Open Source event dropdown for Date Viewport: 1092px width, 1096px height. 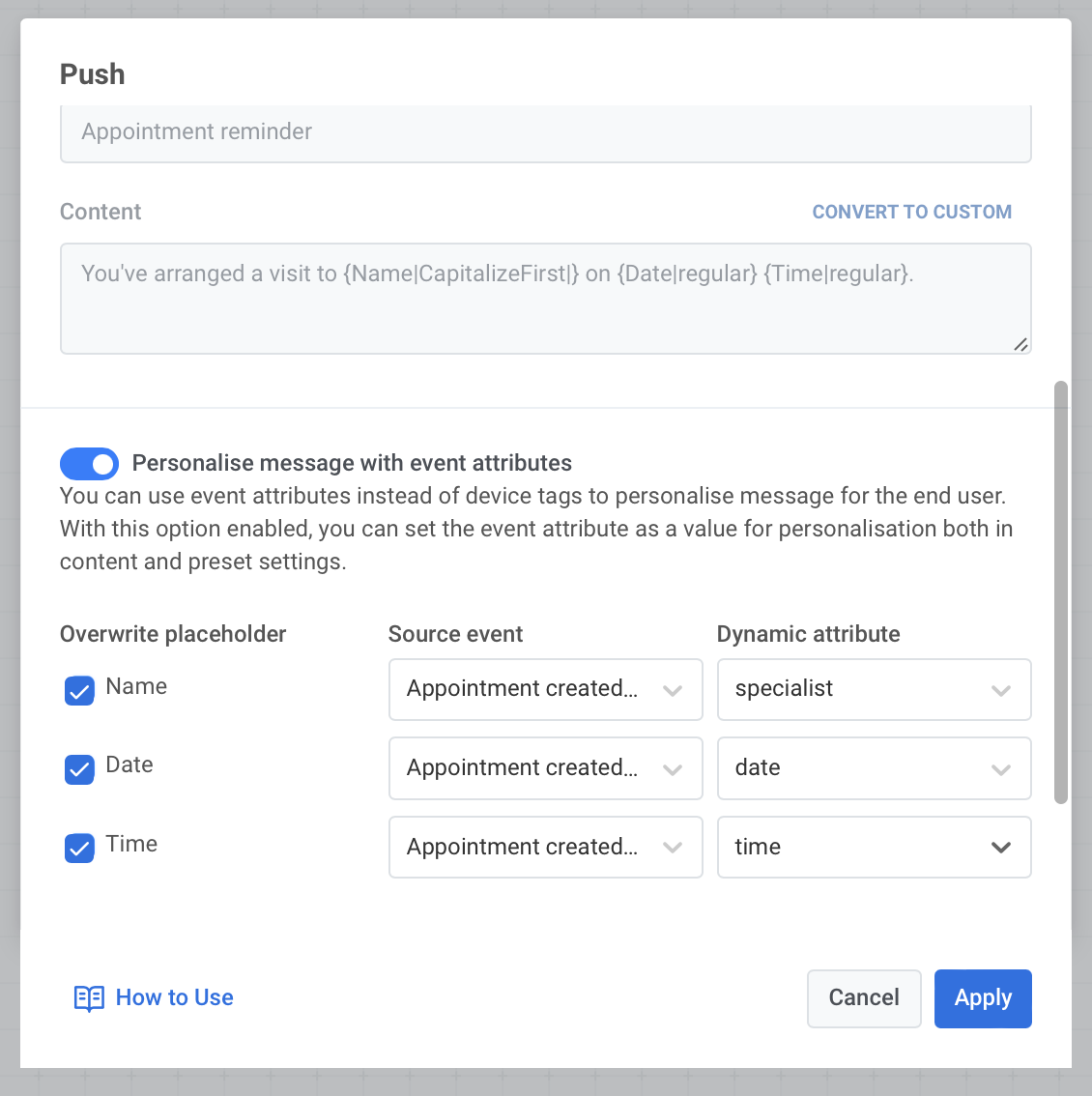tap(545, 768)
